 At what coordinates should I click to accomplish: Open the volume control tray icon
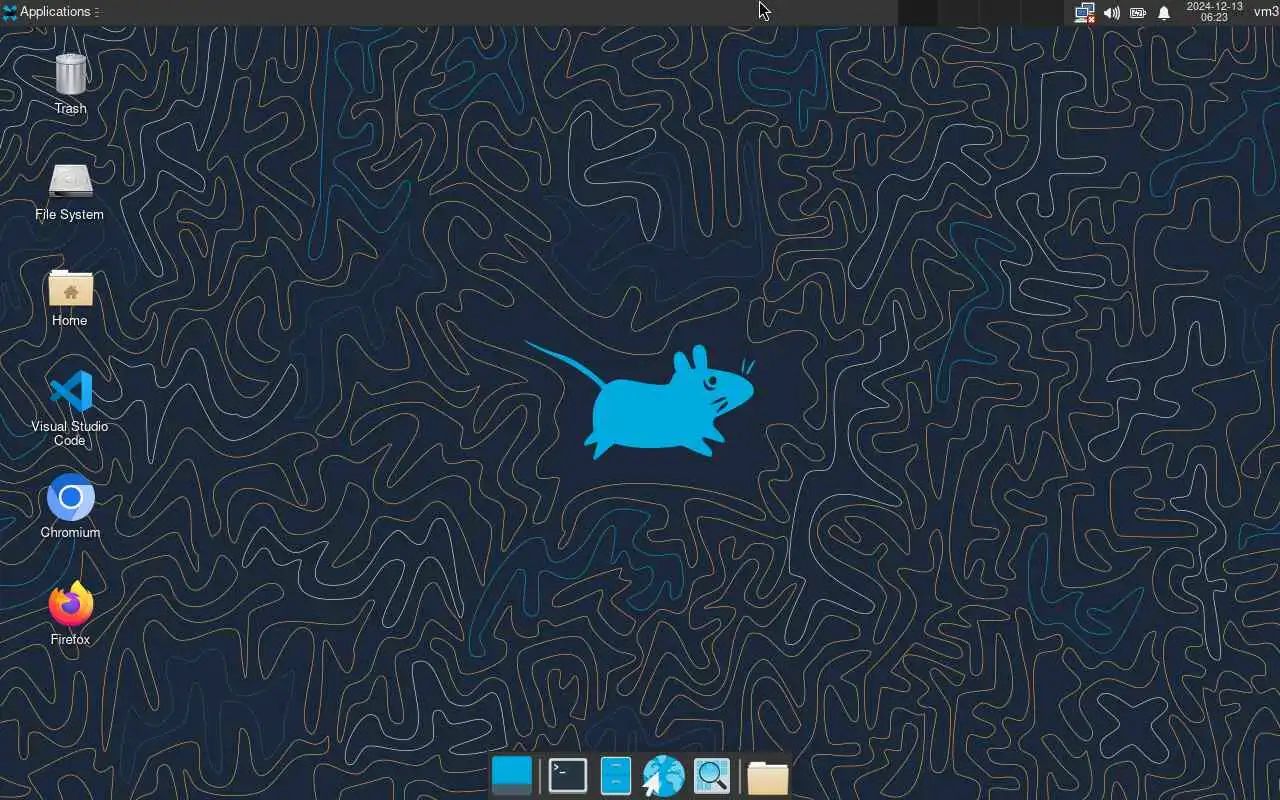coord(1112,13)
